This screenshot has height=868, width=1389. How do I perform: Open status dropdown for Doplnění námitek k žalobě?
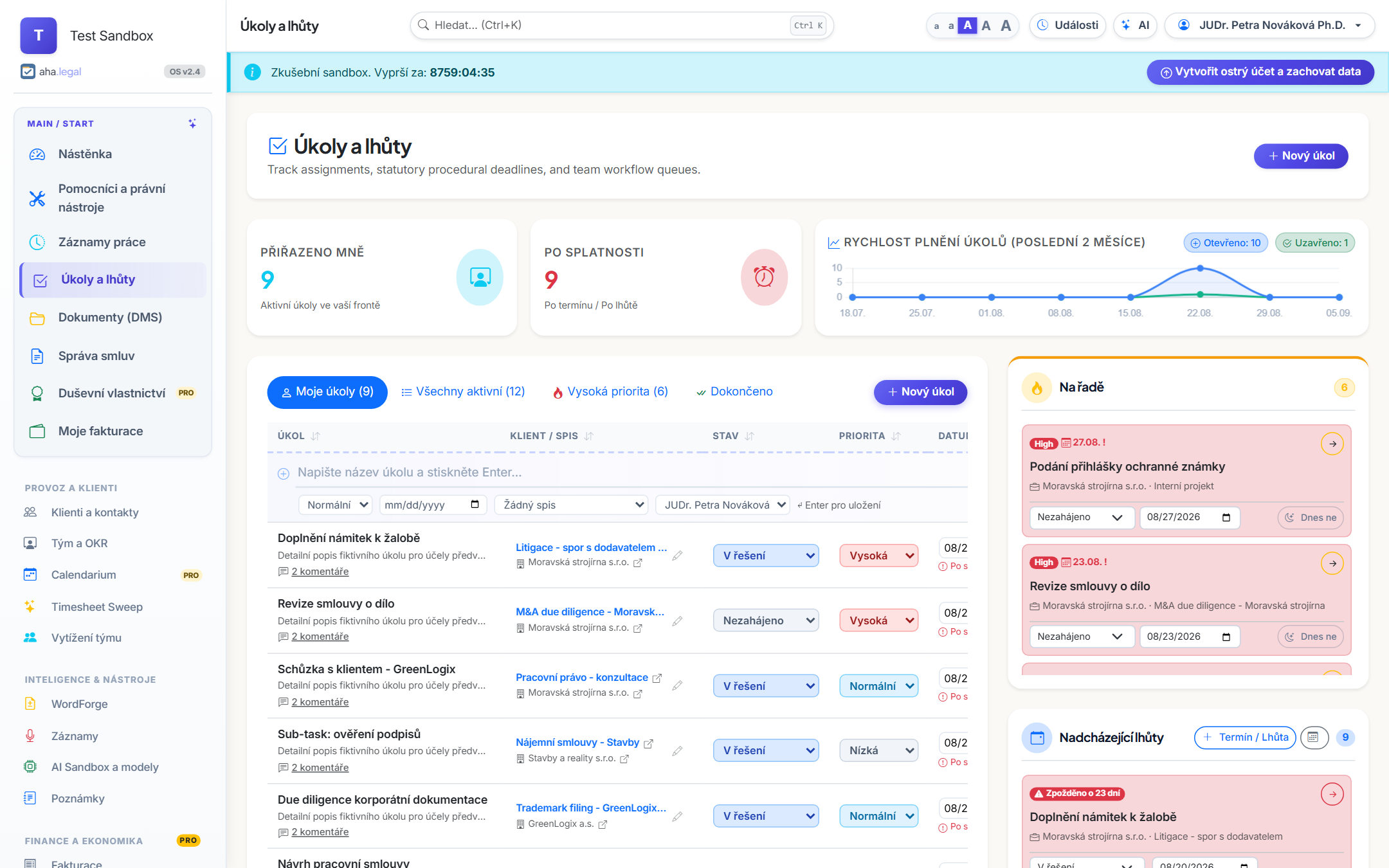tap(766, 556)
